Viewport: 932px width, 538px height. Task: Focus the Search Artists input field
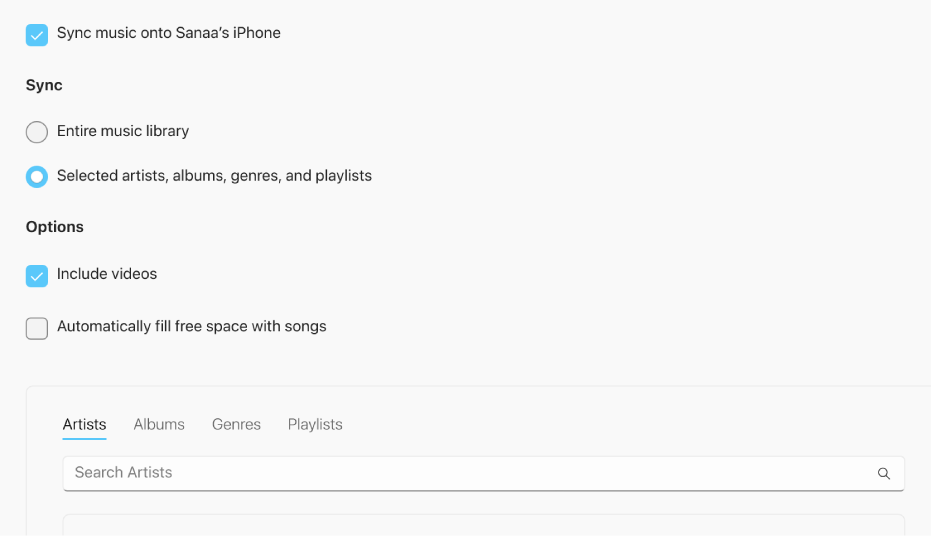(x=460, y=473)
